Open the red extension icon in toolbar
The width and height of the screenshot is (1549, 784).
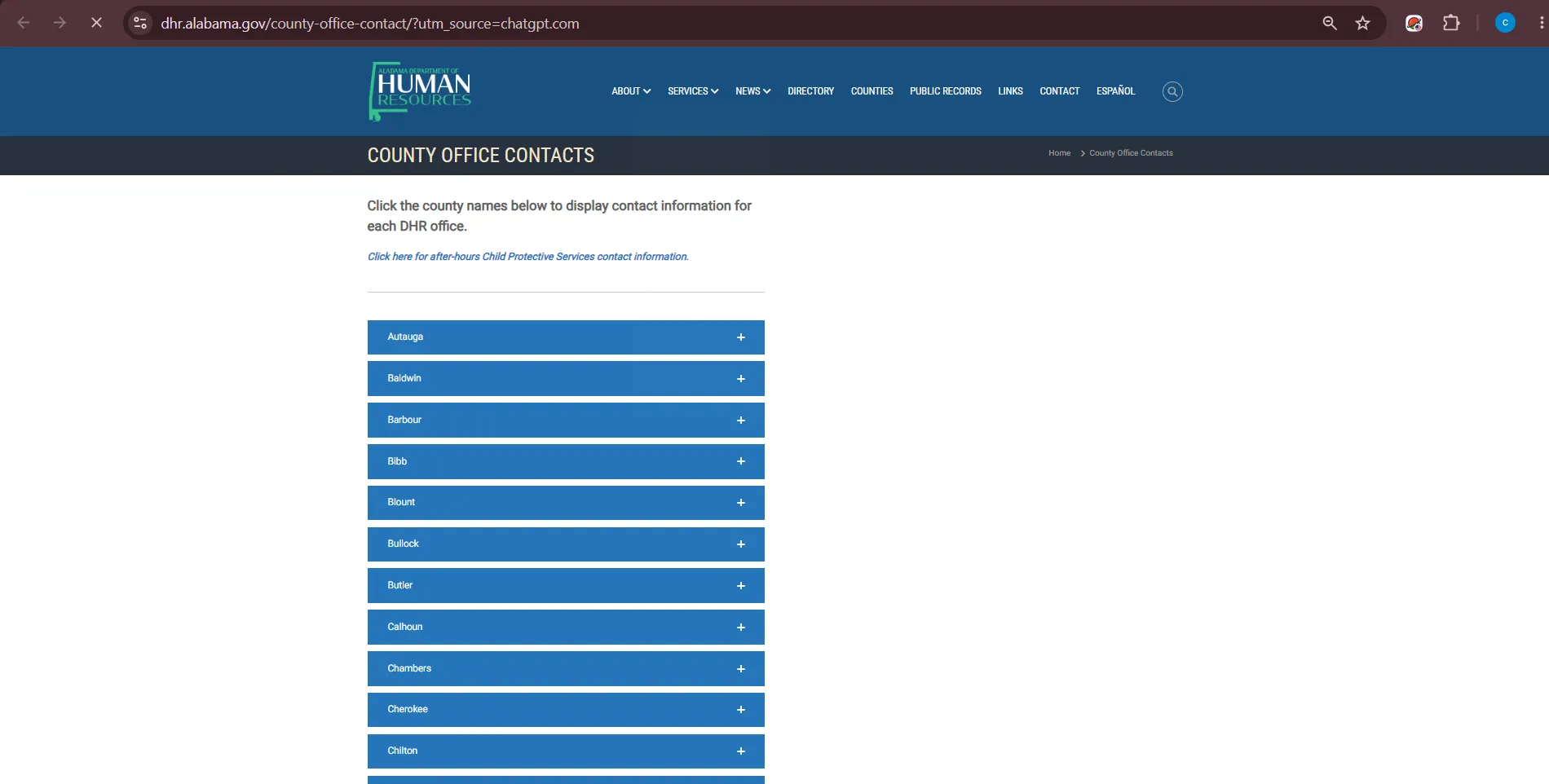point(1414,23)
